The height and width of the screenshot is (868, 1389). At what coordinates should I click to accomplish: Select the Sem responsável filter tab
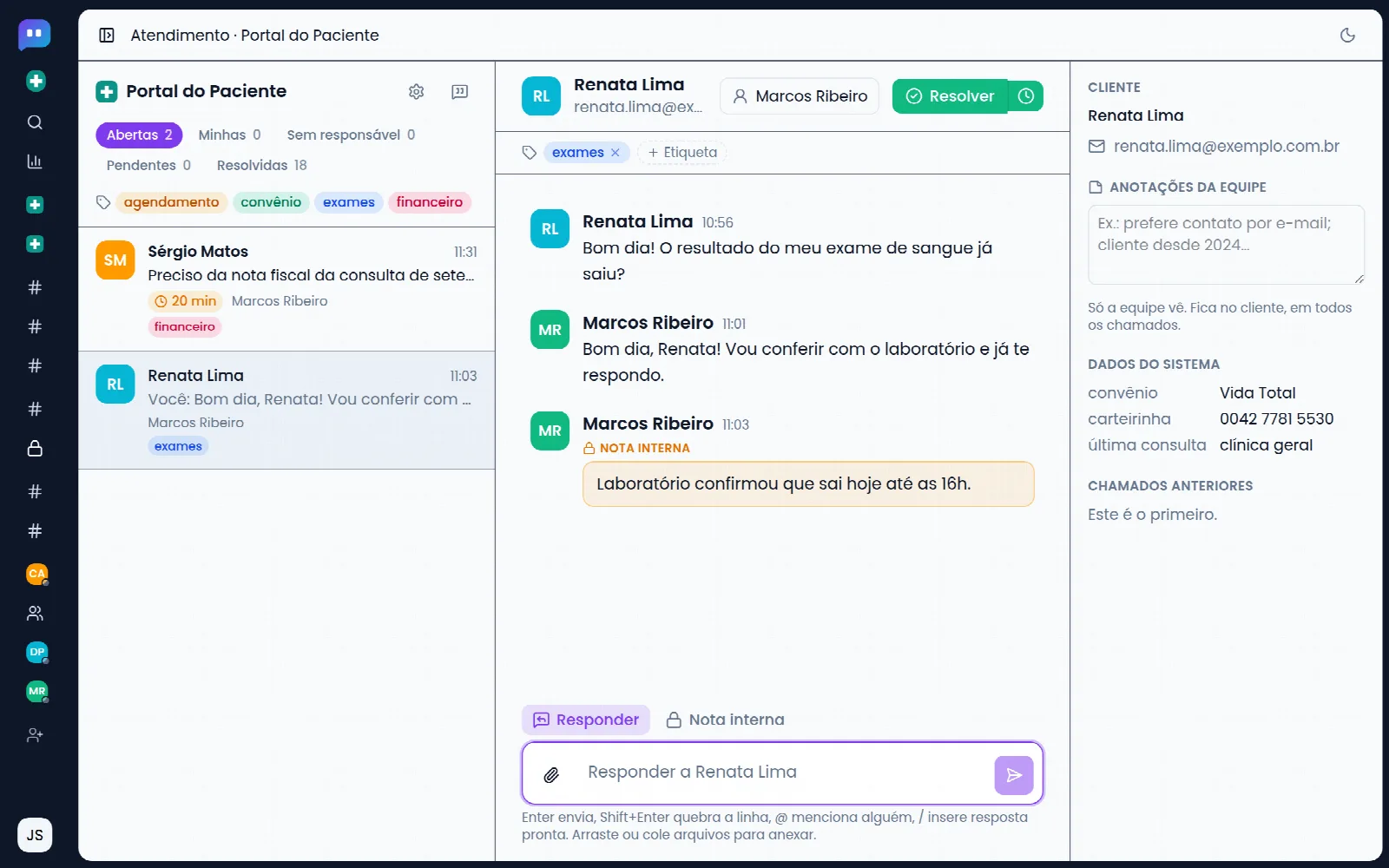pos(351,135)
